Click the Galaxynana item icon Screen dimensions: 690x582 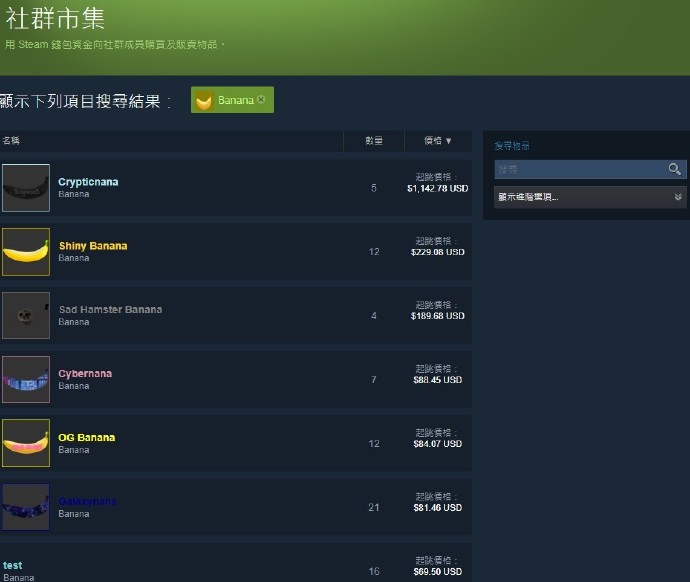(26, 507)
